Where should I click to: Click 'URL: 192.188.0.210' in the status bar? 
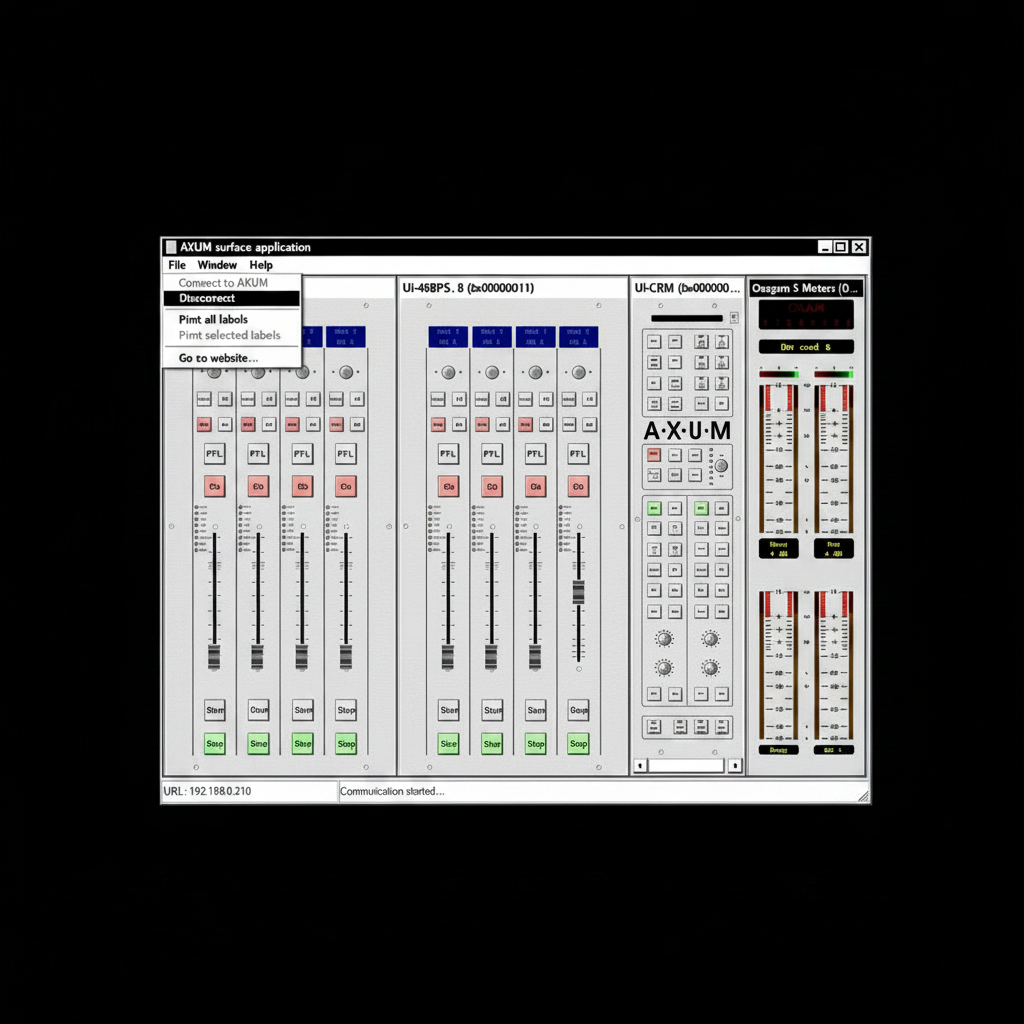click(x=207, y=791)
